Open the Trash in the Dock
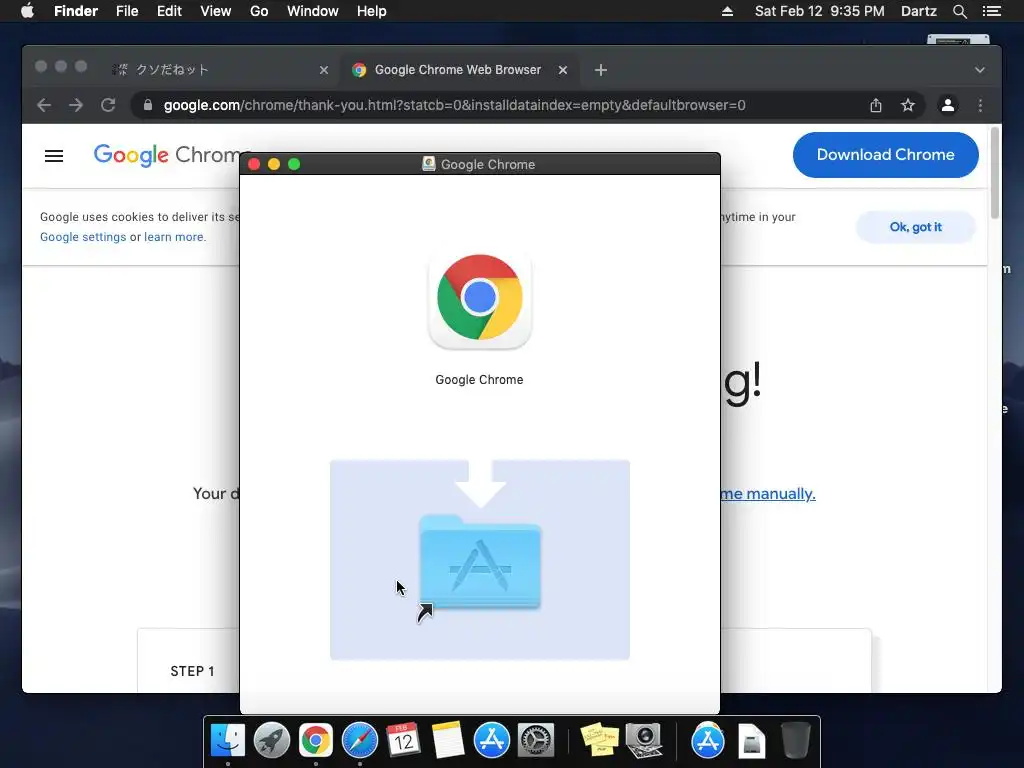 (796, 741)
